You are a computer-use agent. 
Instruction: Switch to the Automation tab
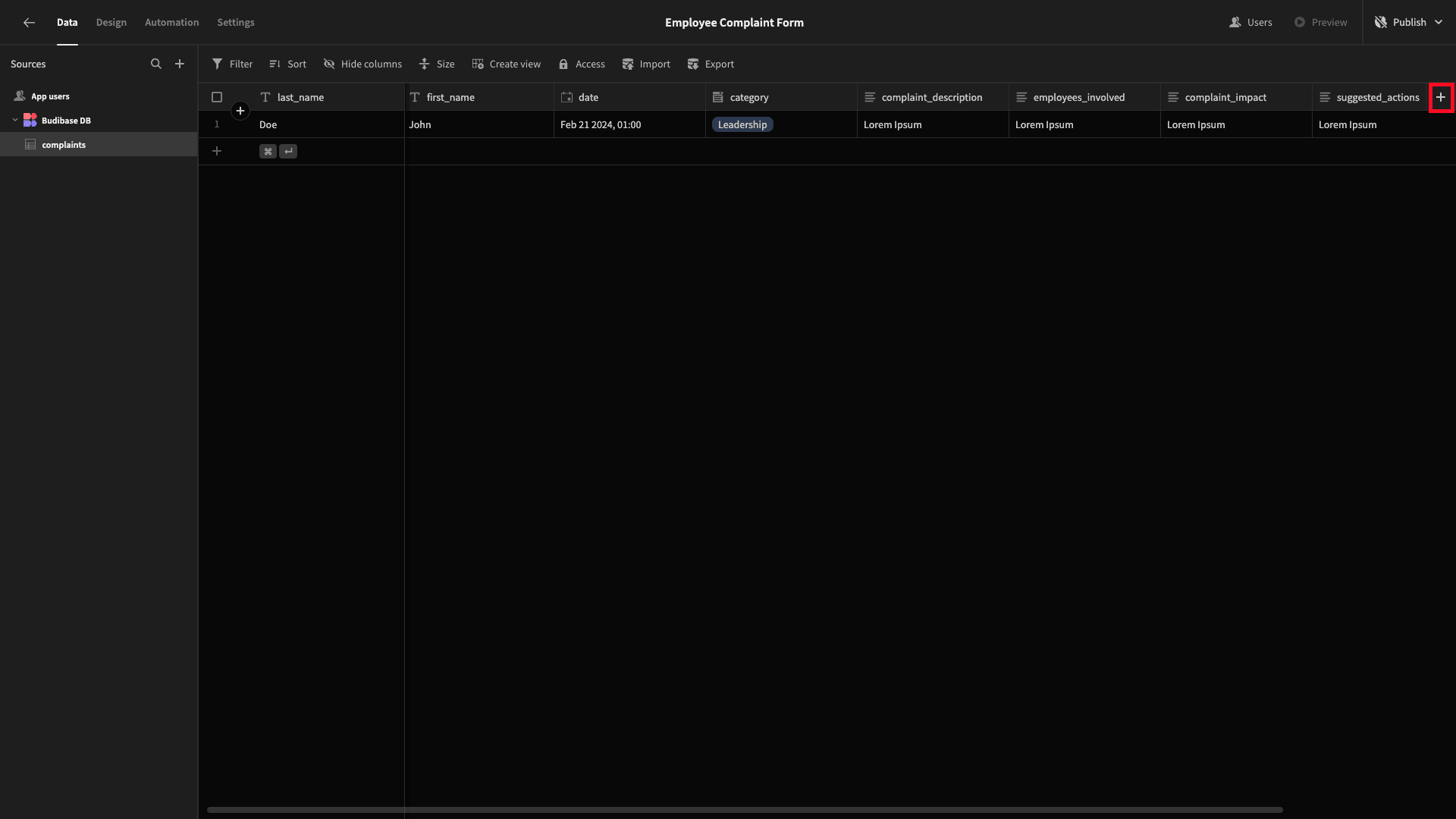click(171, 22)
